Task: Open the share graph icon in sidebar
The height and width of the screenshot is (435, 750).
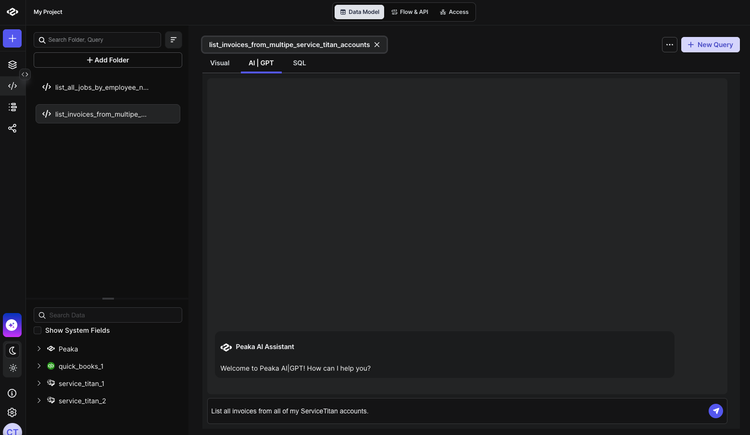Action: coord(12,128)
